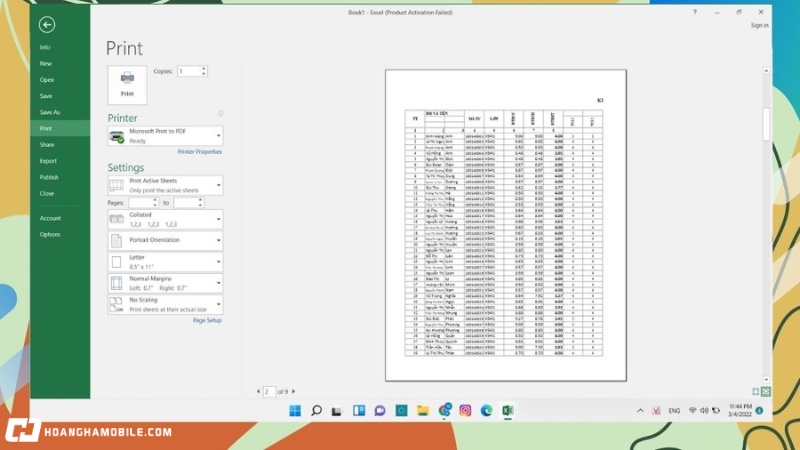Click the Print button with printer icon
Screen dimensions: 800x450
point(127,85)
